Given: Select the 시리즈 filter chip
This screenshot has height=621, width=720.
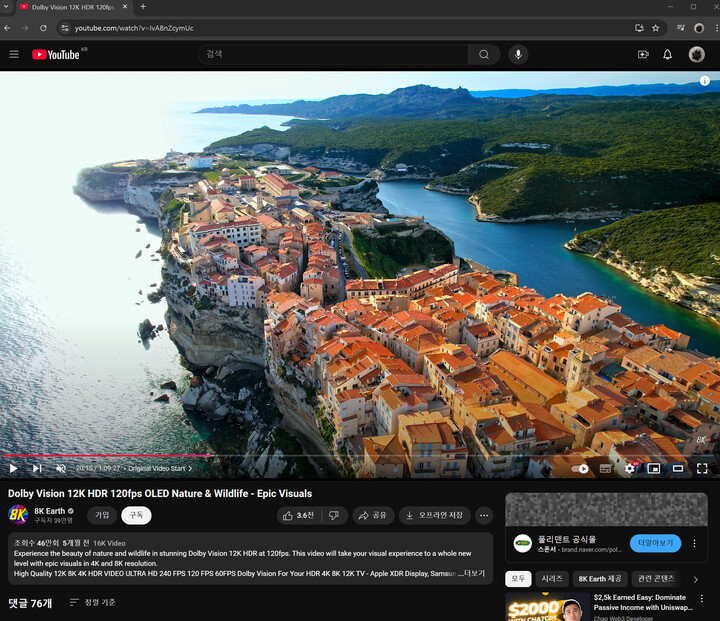Looking at the screenshot, I should coord(552,579).
